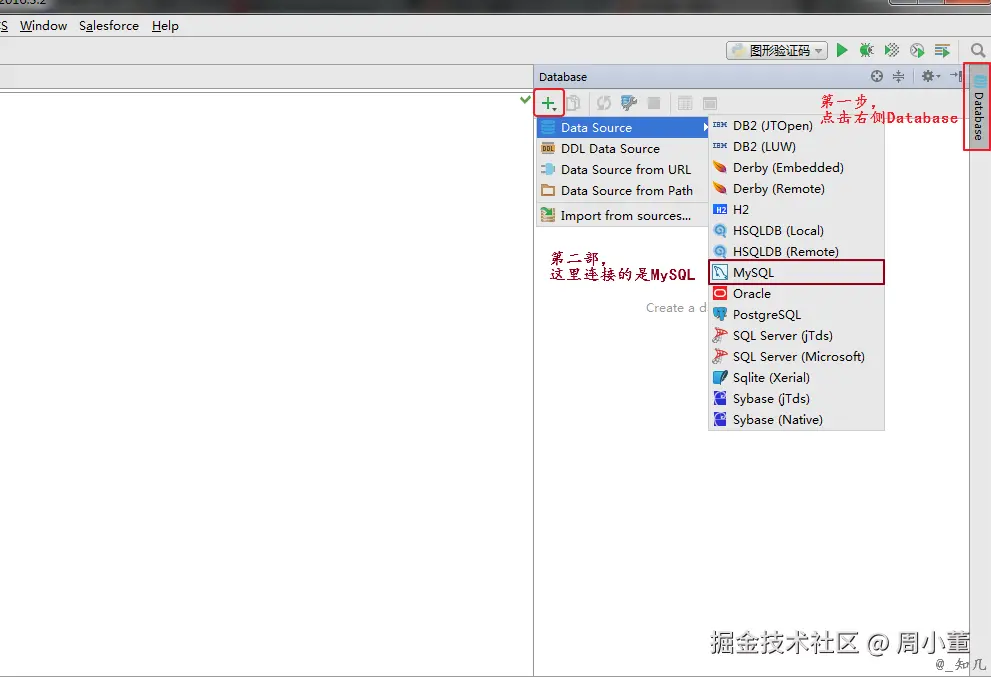Click the Run with Coverage icon
This screenshot has width=991, height=677.
coord(892,50)
